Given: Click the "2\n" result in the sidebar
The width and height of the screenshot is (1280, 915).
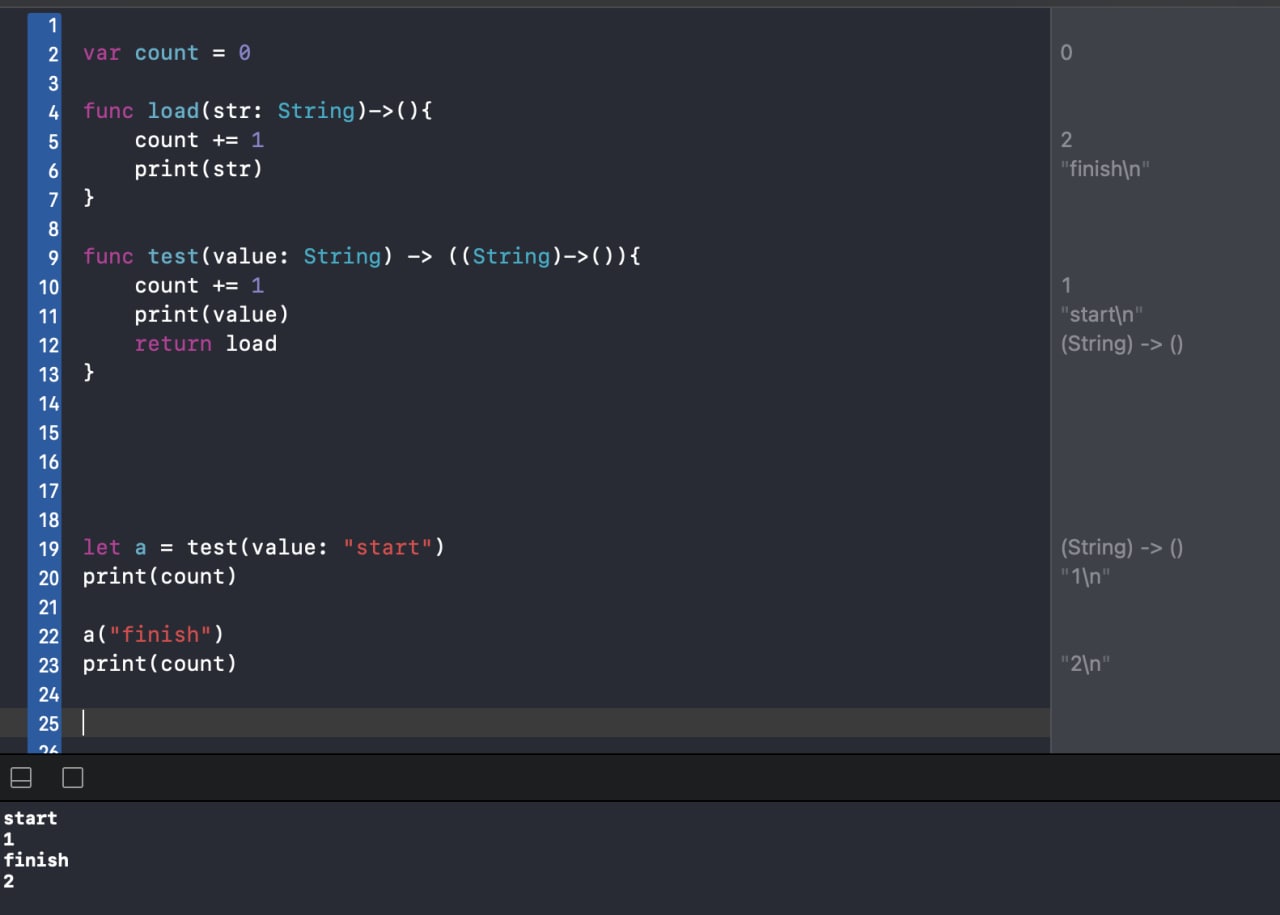Looking at the screenshot, I should point(1085,663).
